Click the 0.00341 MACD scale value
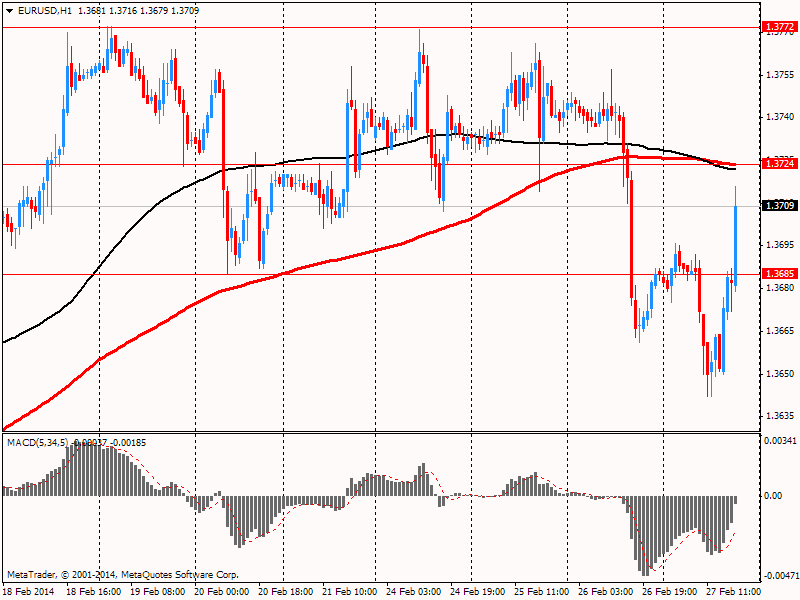Screen dimensions: 800x600 tap(781, 440)
